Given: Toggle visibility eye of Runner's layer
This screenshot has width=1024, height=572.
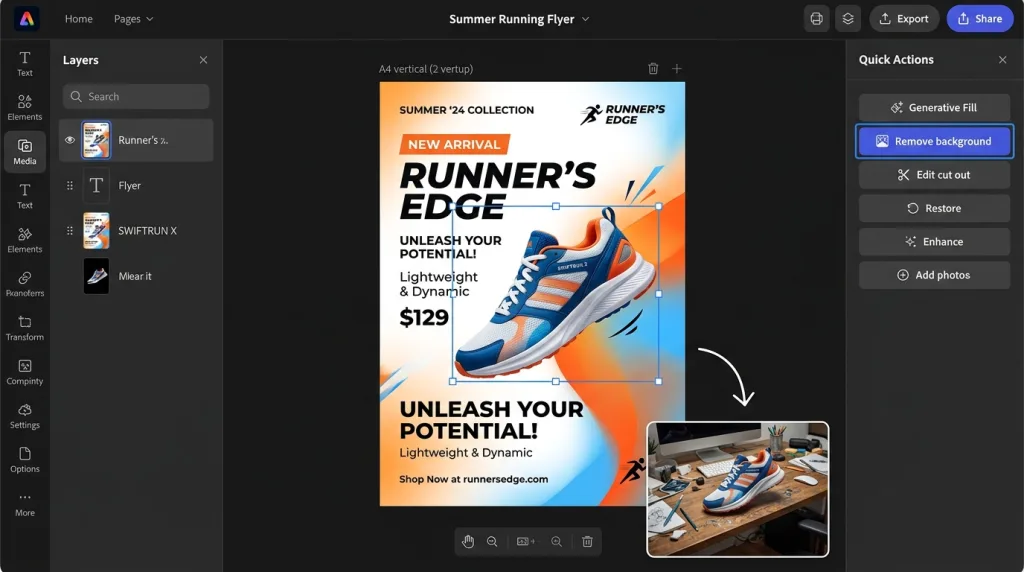Looking at the screenshot, I should (x=70, y=140).
